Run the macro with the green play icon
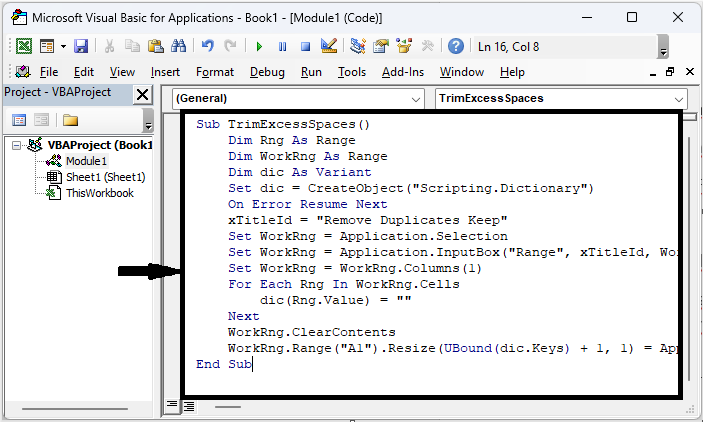The height and width of the screenshot is (422, 703). tap(259, 46)
